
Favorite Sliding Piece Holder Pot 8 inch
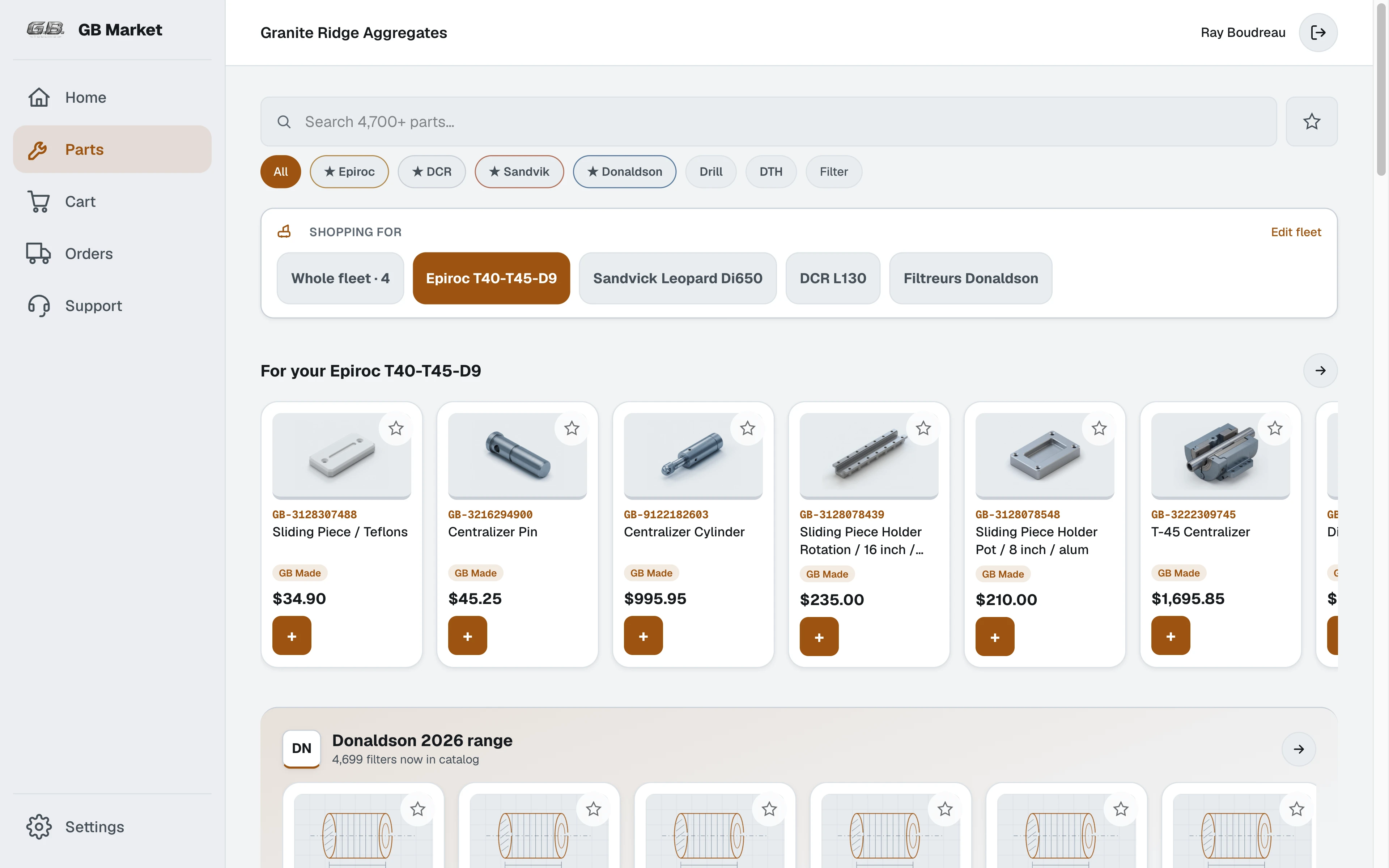[x=1099, y=428]
